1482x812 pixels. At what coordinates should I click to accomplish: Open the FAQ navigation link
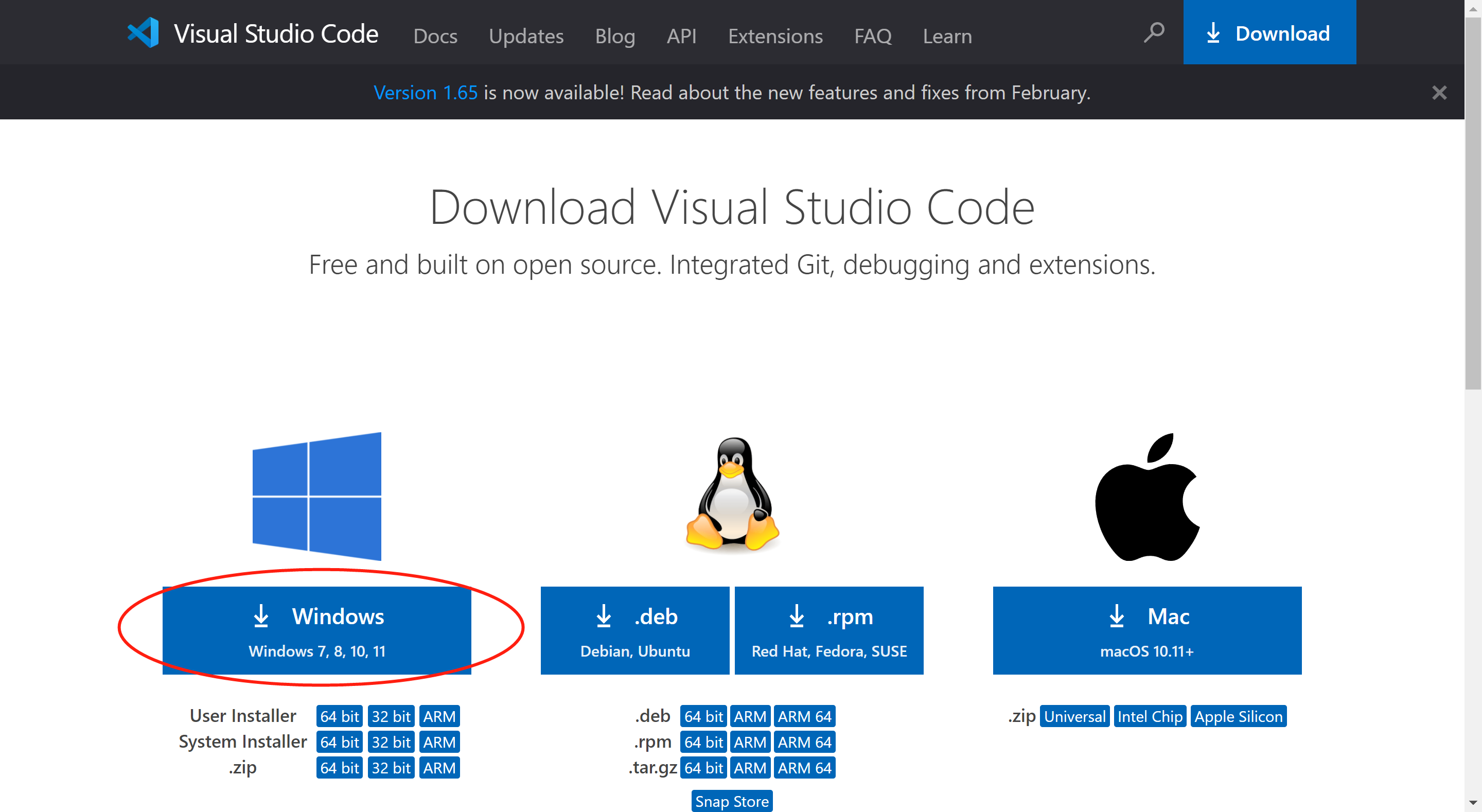pos(873,36)
